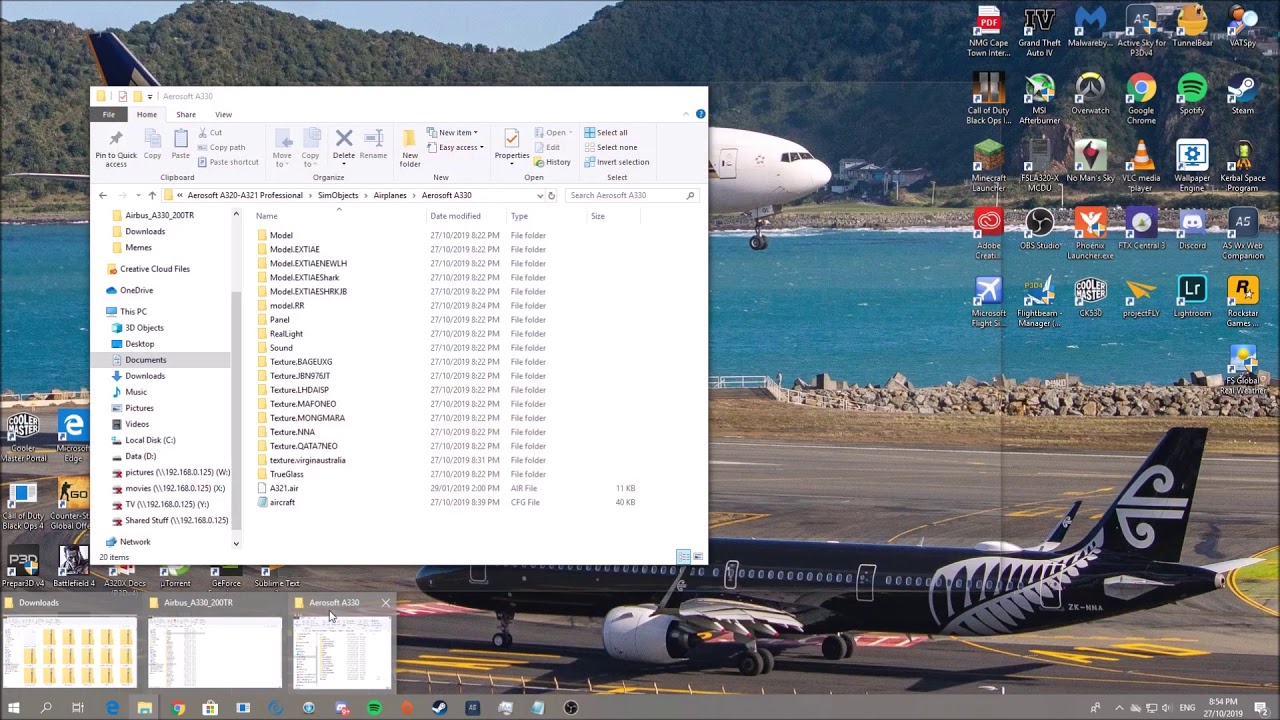Switch to the View ribbon tab
Viewport: 1280px width, 720px height.
(223, 114)
